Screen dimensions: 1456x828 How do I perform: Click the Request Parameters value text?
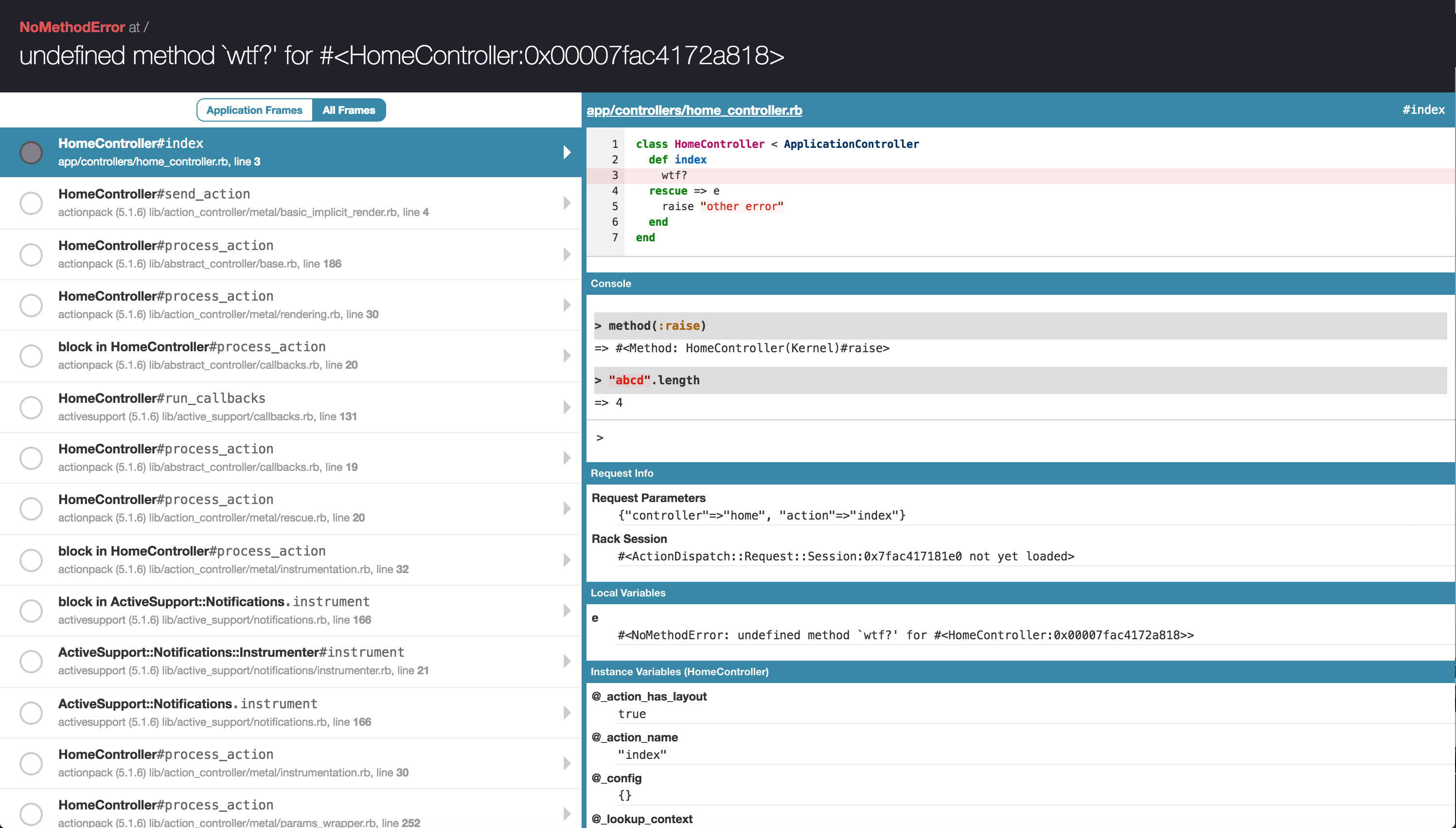tap(762, 515)
